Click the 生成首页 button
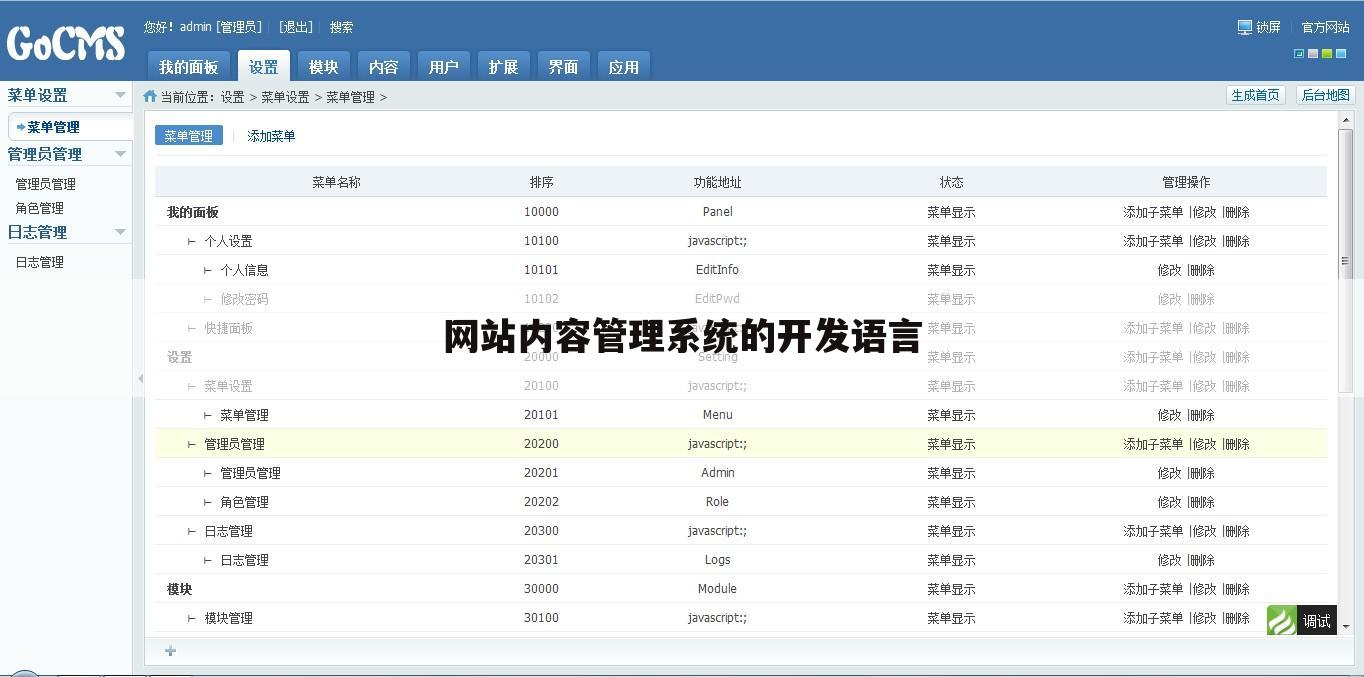 [x=1256, y=94]
